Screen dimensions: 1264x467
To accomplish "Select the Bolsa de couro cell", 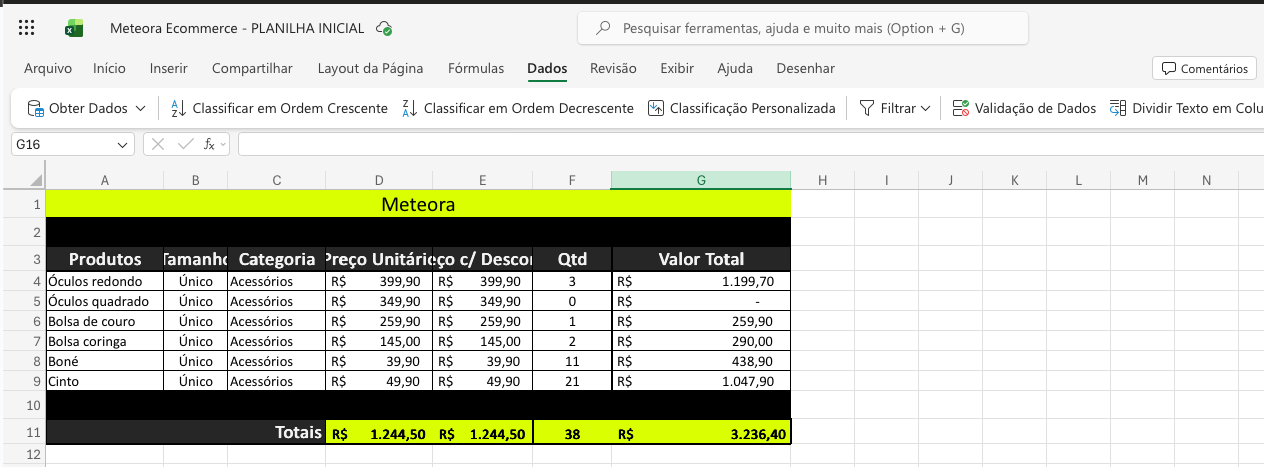I will point(105,321).
